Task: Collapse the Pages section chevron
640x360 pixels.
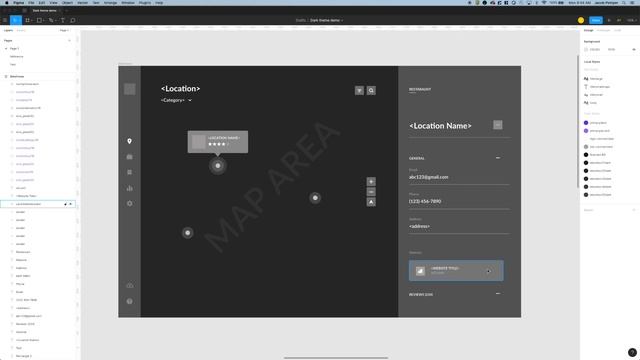Action: click(69, 40)
